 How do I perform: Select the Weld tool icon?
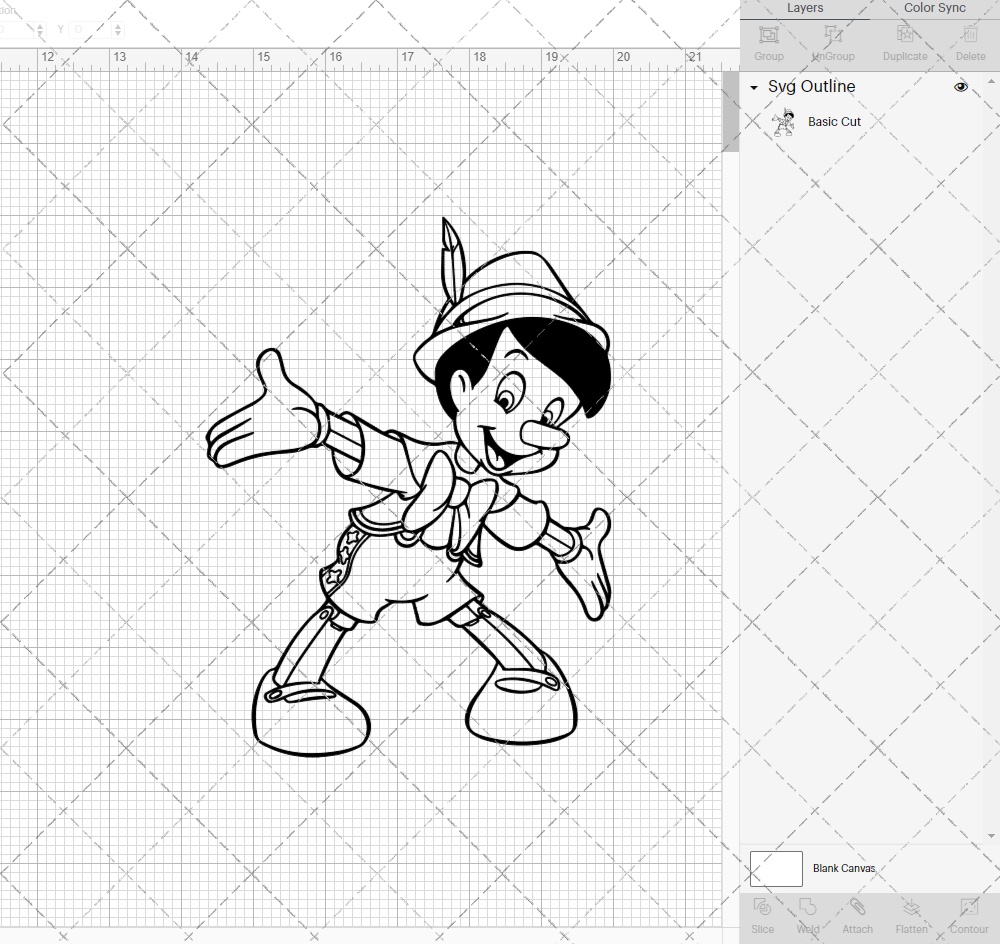(808, 908)
